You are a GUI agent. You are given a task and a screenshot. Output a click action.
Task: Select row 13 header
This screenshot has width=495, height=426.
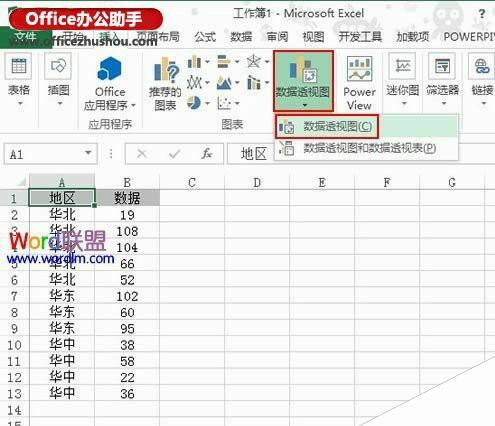[14, 394]
